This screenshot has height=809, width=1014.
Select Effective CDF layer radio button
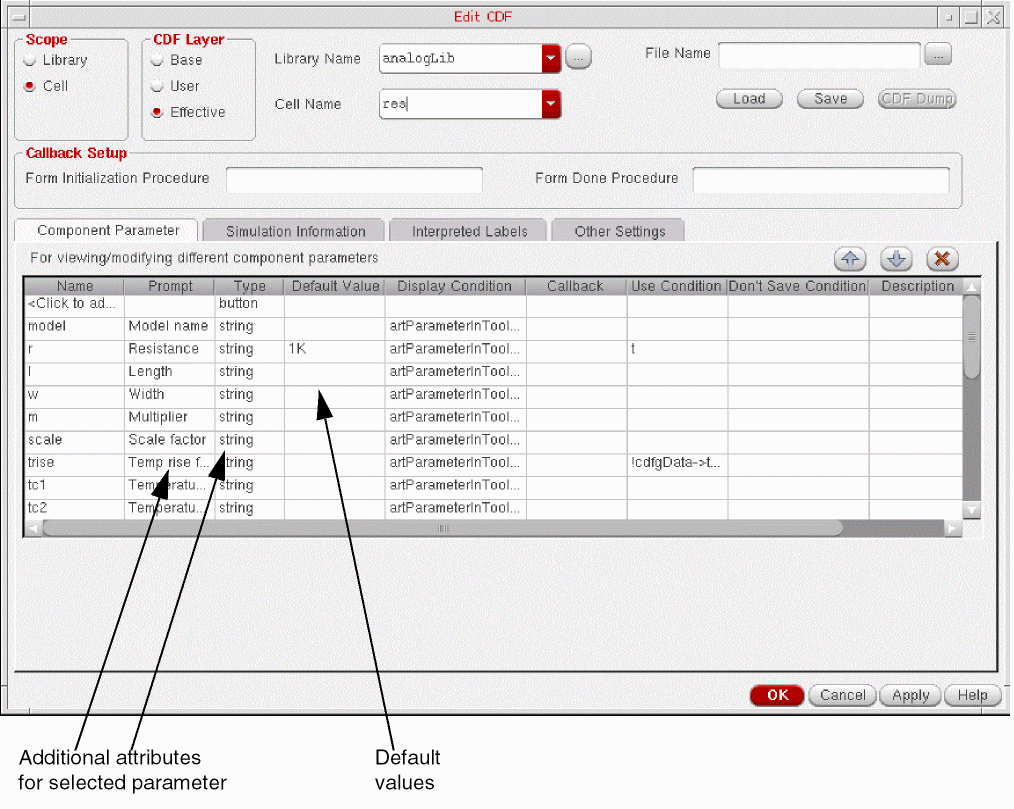[x=157, y=113]
